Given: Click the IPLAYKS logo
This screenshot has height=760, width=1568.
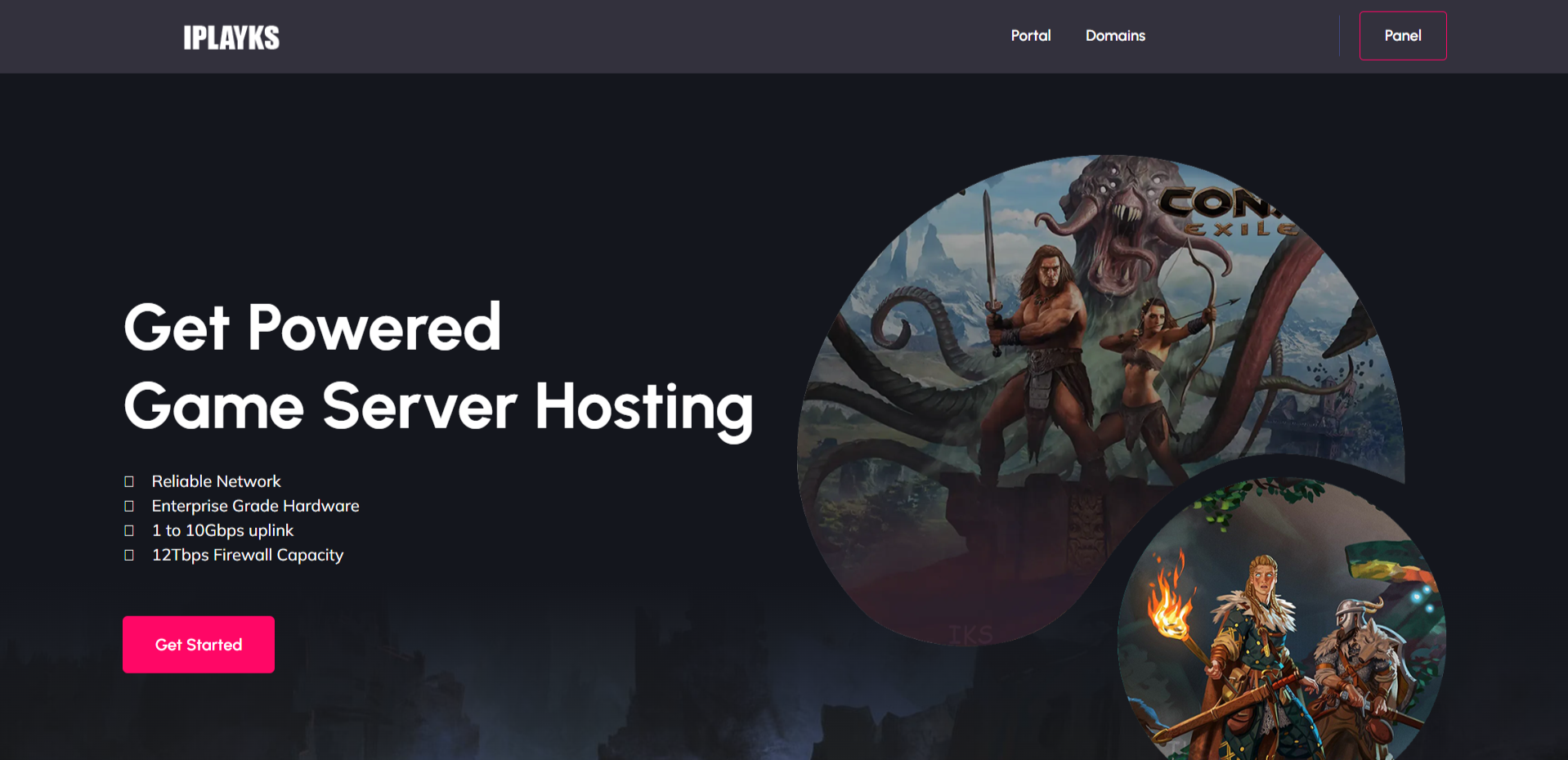Looking at the screenshot, I should [231, 38].
